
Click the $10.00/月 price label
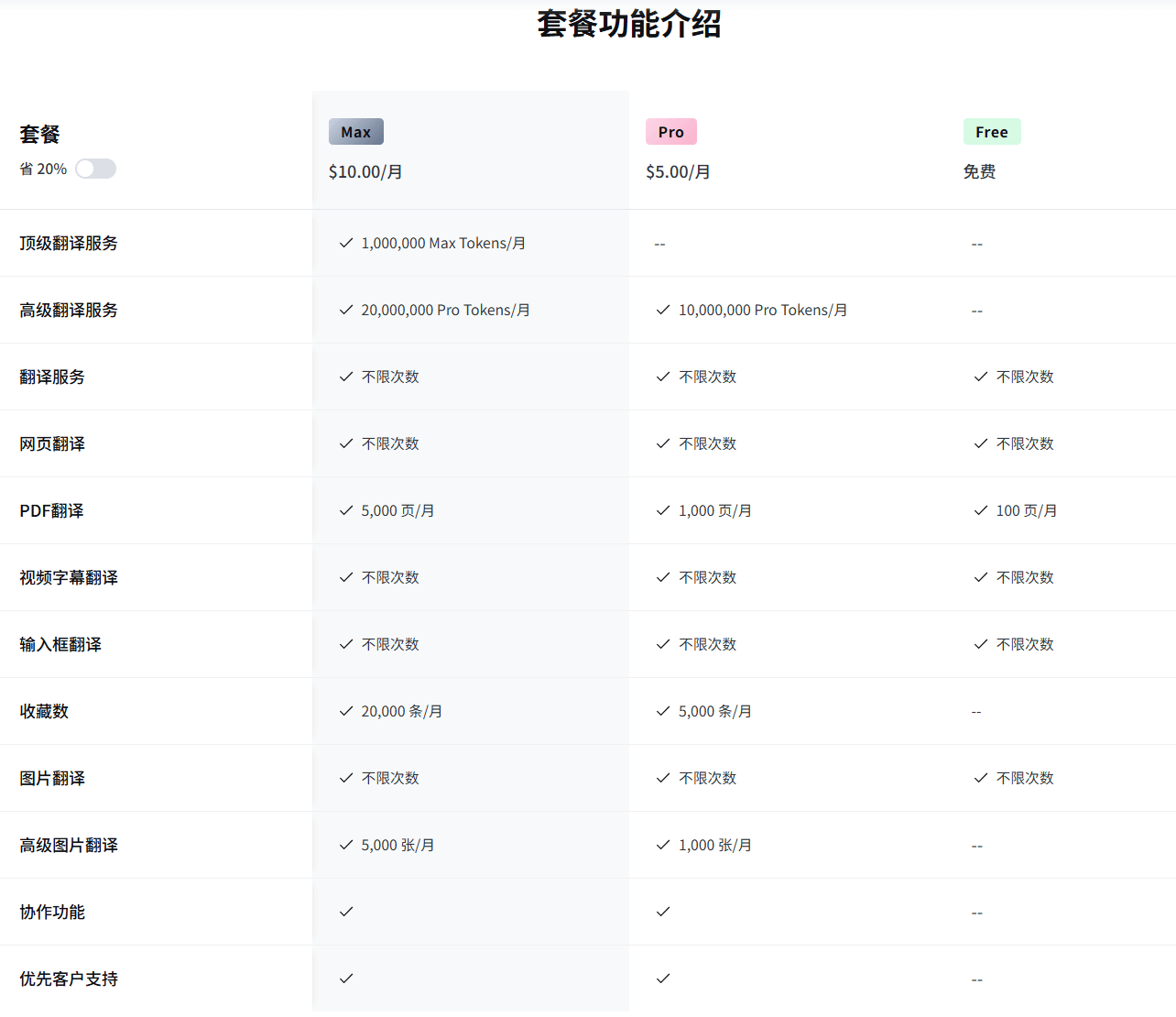[x=365, y=171]
